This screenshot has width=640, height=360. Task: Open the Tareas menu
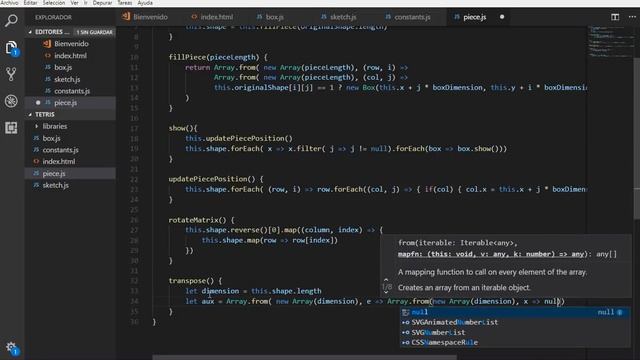tap(124, 3)
